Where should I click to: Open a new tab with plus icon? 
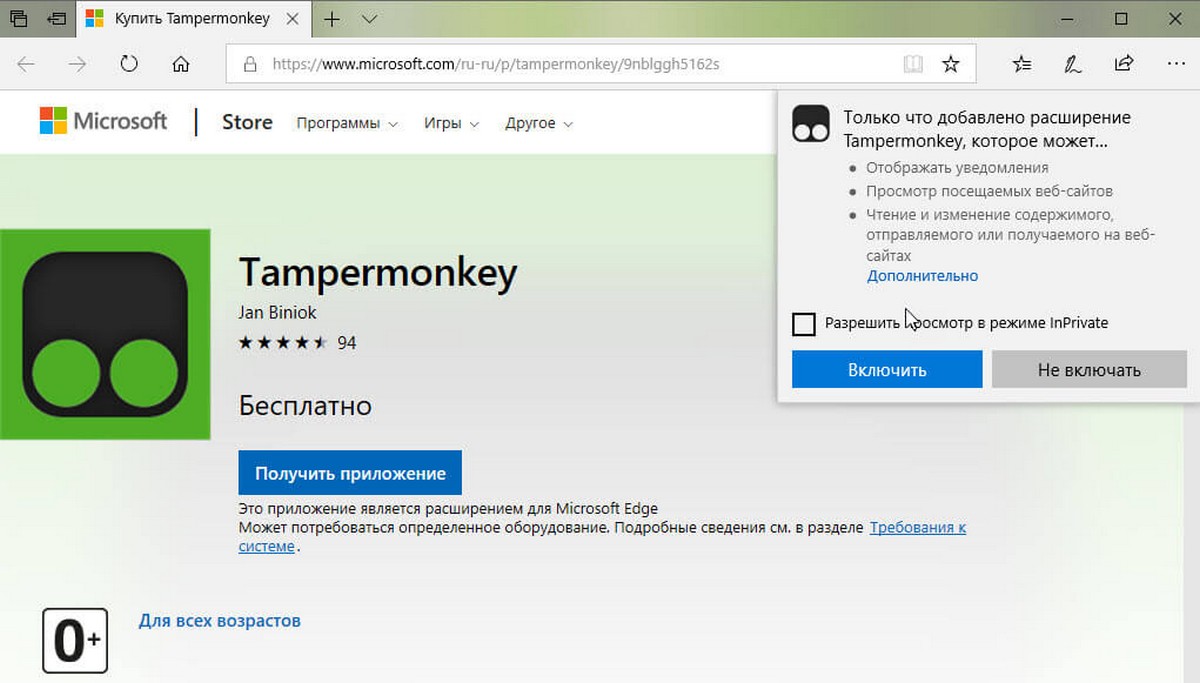(x=332, y=19)
